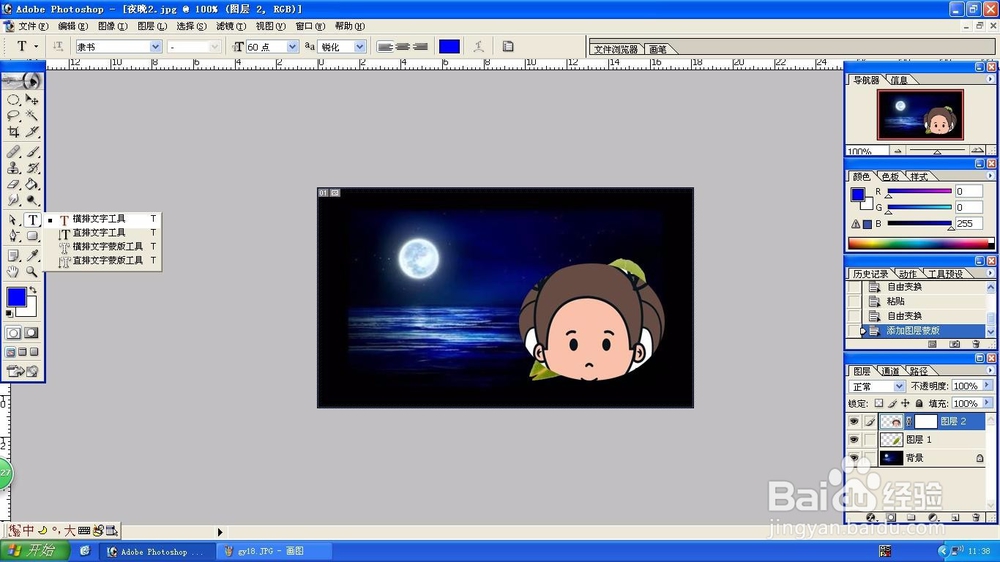Open font size dropdown 60 点
The height and width of the screenshot is (562, 1000).
291,47
